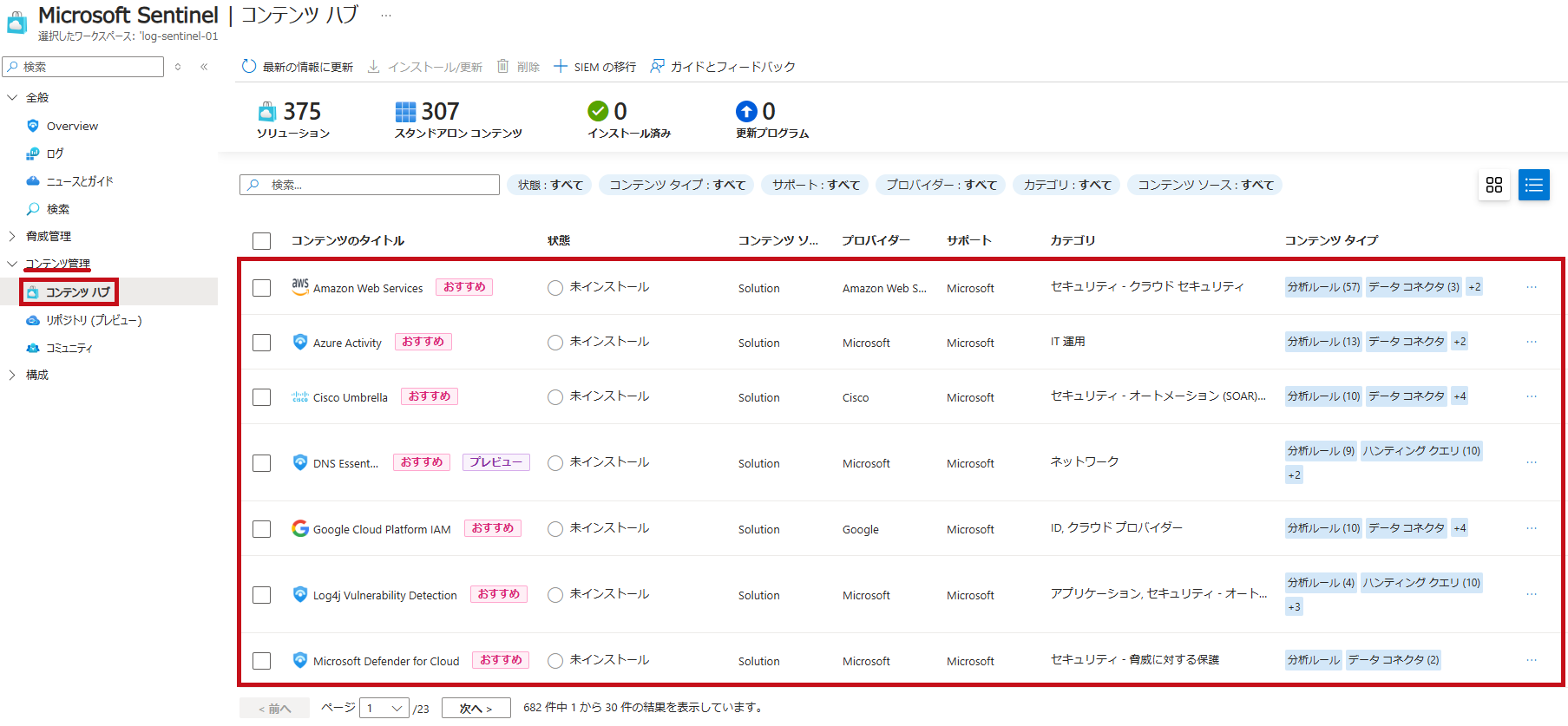Check the Google Cloud Platform IAM checkbox
The height and width of the screenshot is (726, 1568).
[x=261, y=529]
